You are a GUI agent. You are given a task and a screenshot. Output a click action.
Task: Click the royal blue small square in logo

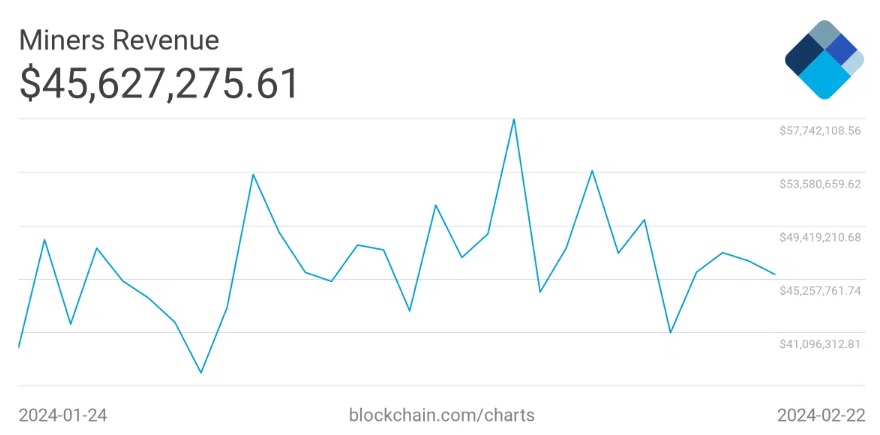(840, 49)
